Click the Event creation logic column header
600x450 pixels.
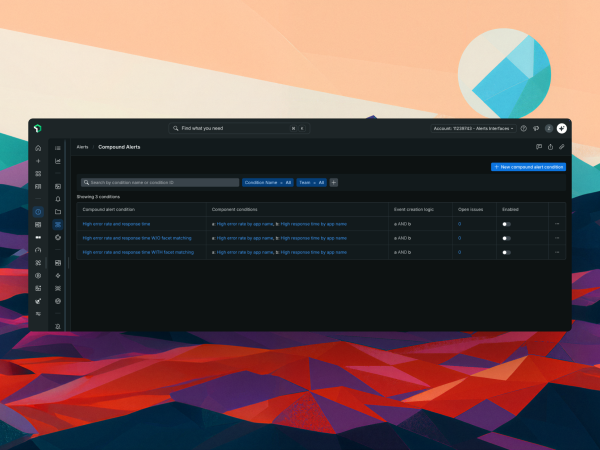coord(414,210)
